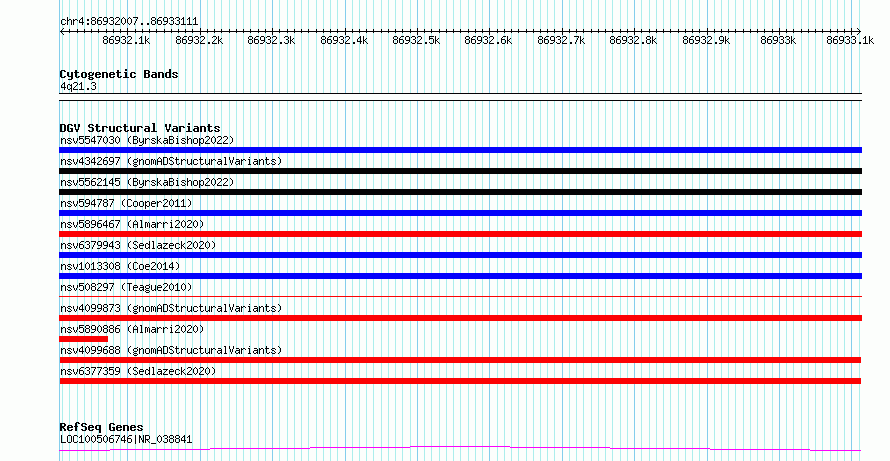Viewport: 890px width, 461px height.
Task: Open nsv4342697 (gnomADStructuralVariants) label
Action: [x=171, y=161]
